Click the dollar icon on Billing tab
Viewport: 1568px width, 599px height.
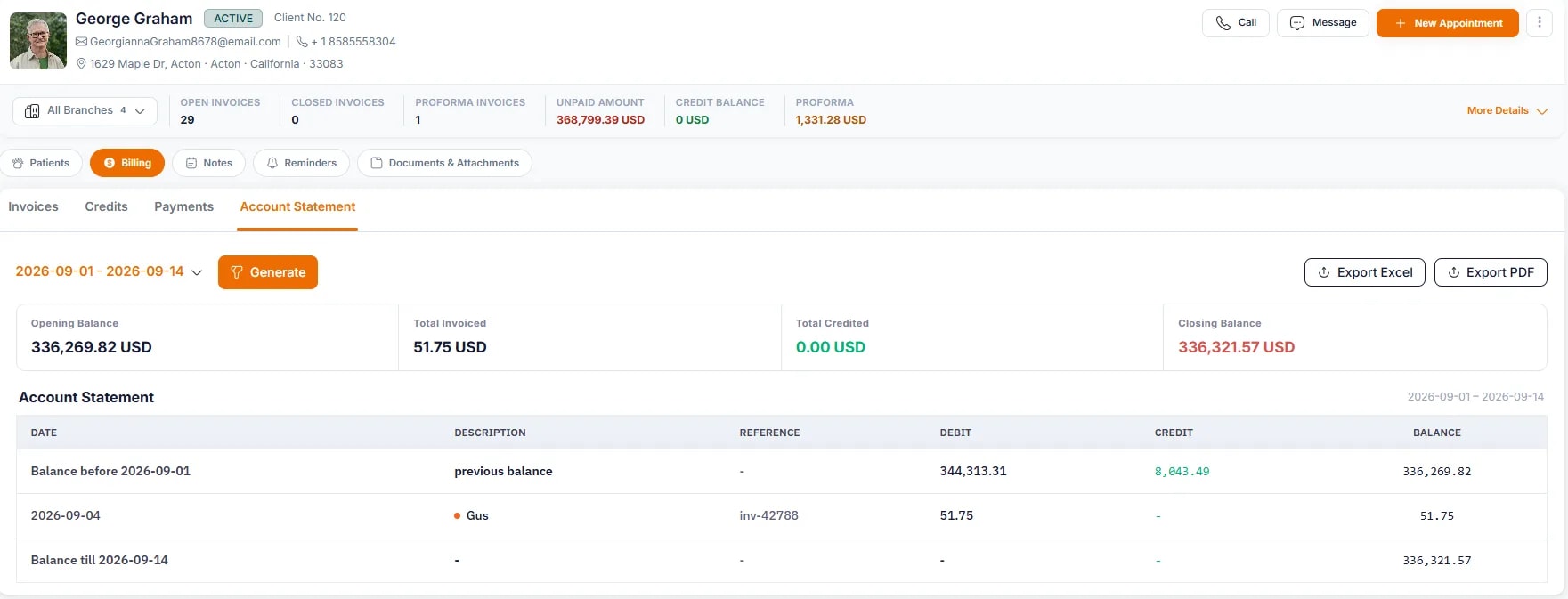coord(110,163)
